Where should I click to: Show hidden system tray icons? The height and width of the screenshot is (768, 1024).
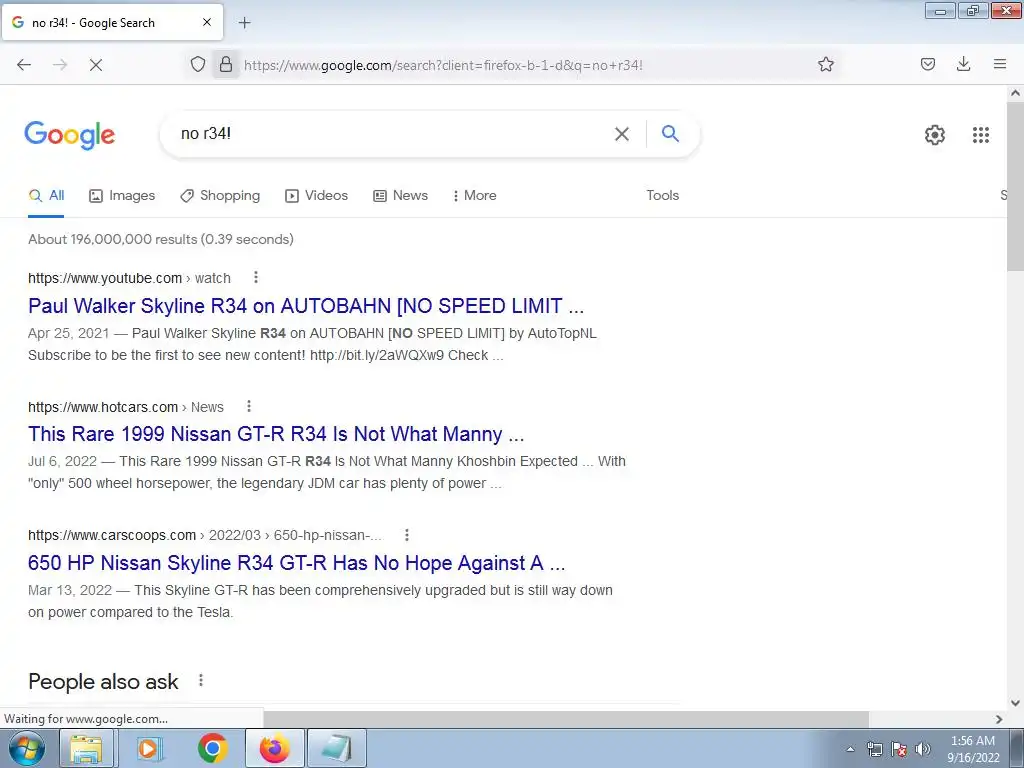(850, 749)
